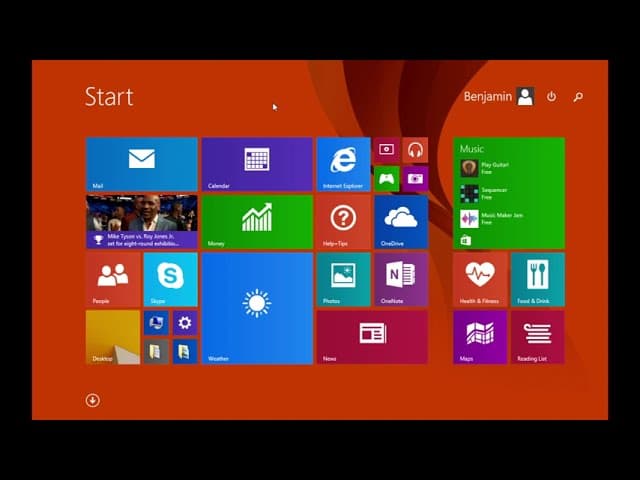Open the Food & Drink tile
The height and width of the screenshot is (480, 640).
pos(538,280)
